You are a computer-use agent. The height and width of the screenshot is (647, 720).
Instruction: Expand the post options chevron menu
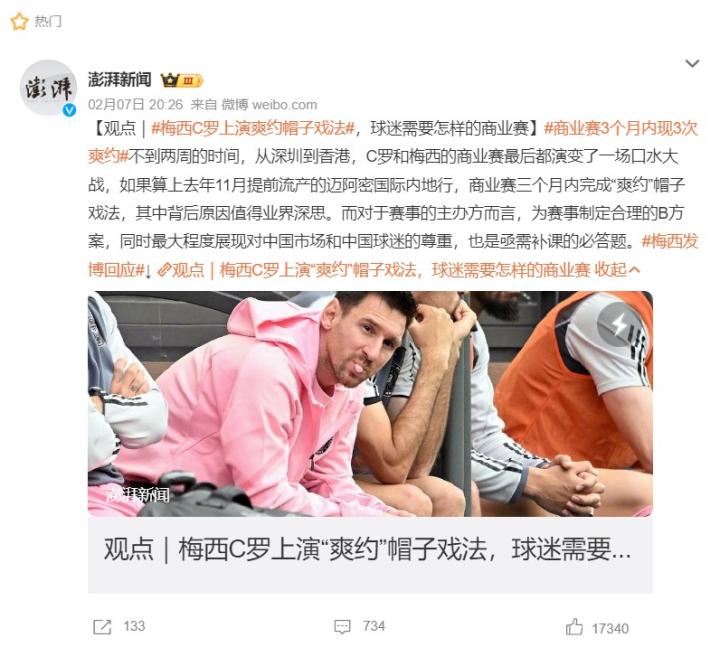pos(692,63)
